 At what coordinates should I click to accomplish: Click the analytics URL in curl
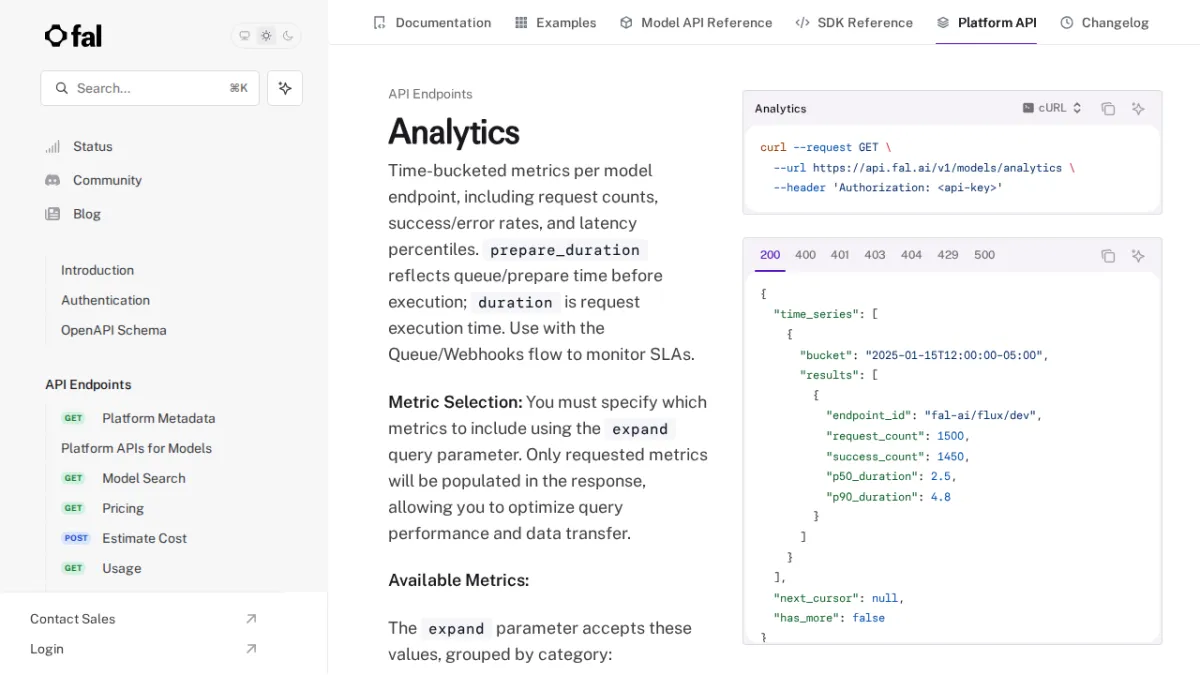(x=937, y=168)
